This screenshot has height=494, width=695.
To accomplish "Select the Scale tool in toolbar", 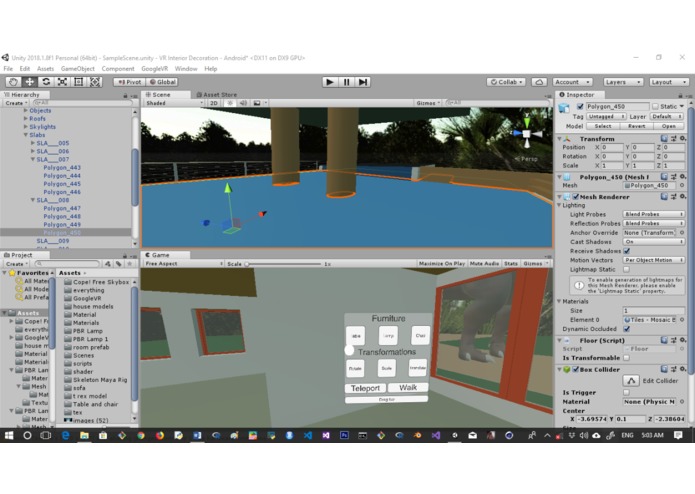I will (62, 82).
